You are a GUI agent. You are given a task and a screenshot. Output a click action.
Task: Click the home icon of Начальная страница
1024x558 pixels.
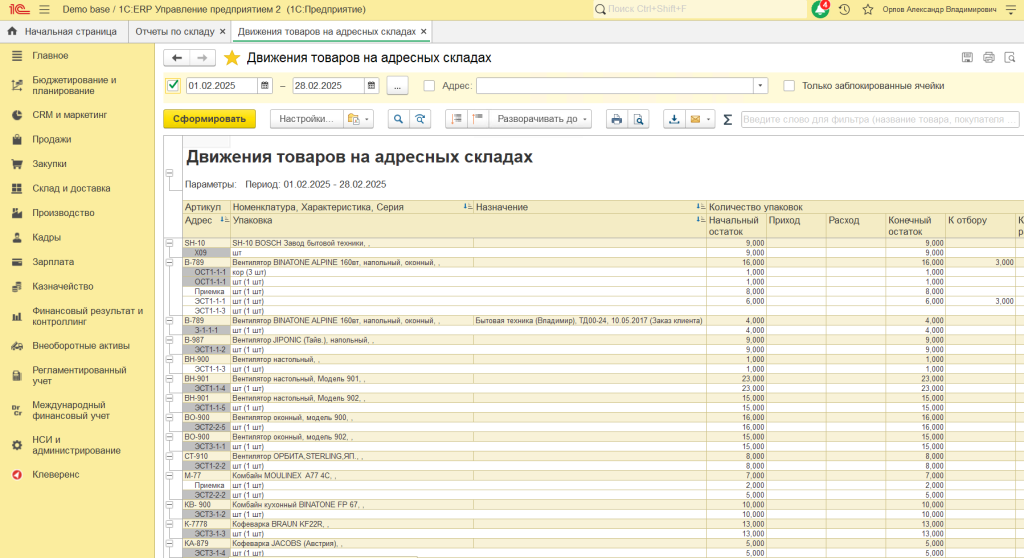click(12, 31)
